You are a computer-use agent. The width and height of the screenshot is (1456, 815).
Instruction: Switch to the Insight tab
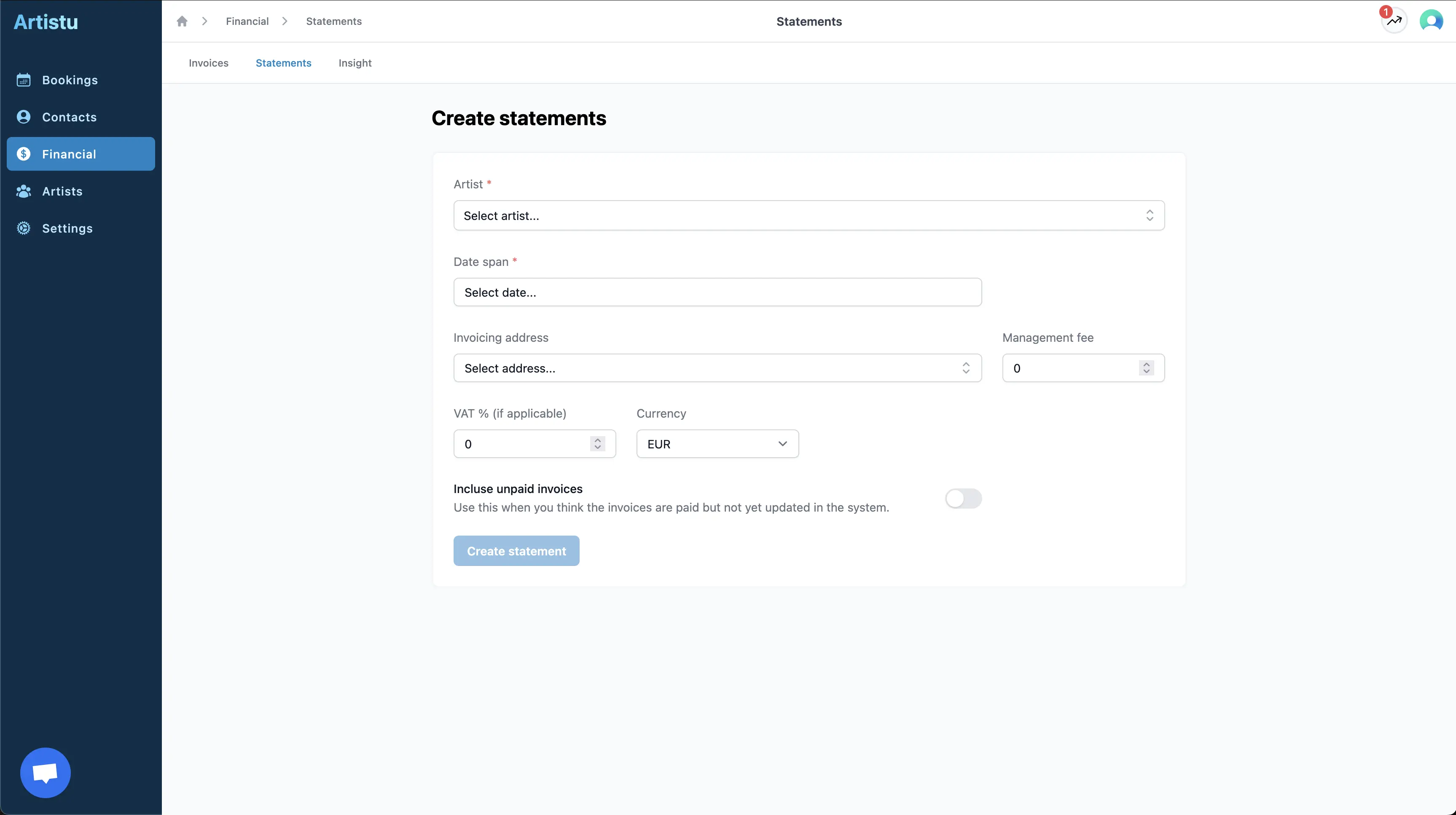click(355, 63)
